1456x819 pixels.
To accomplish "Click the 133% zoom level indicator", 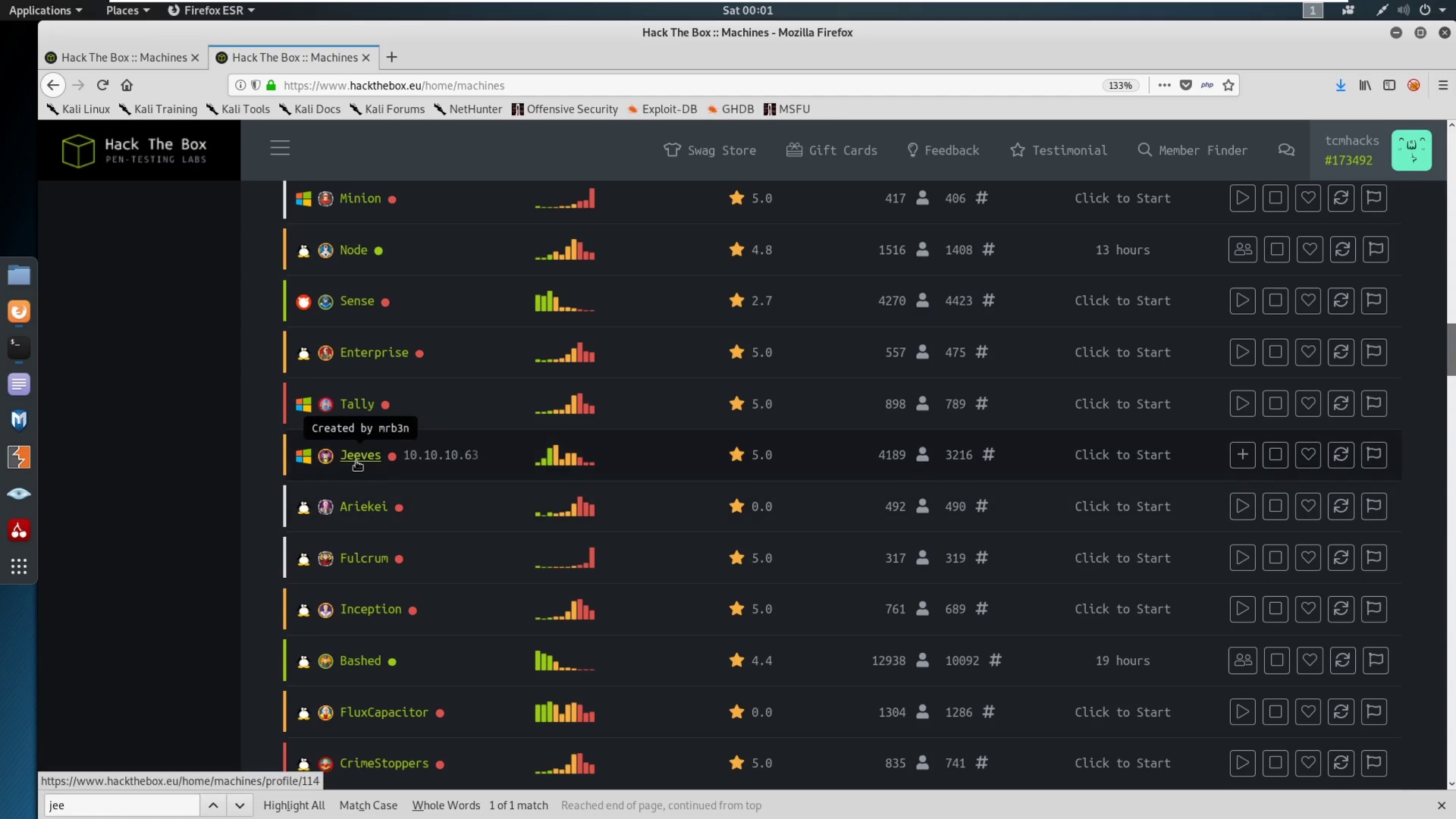I will click(1120, 86).
